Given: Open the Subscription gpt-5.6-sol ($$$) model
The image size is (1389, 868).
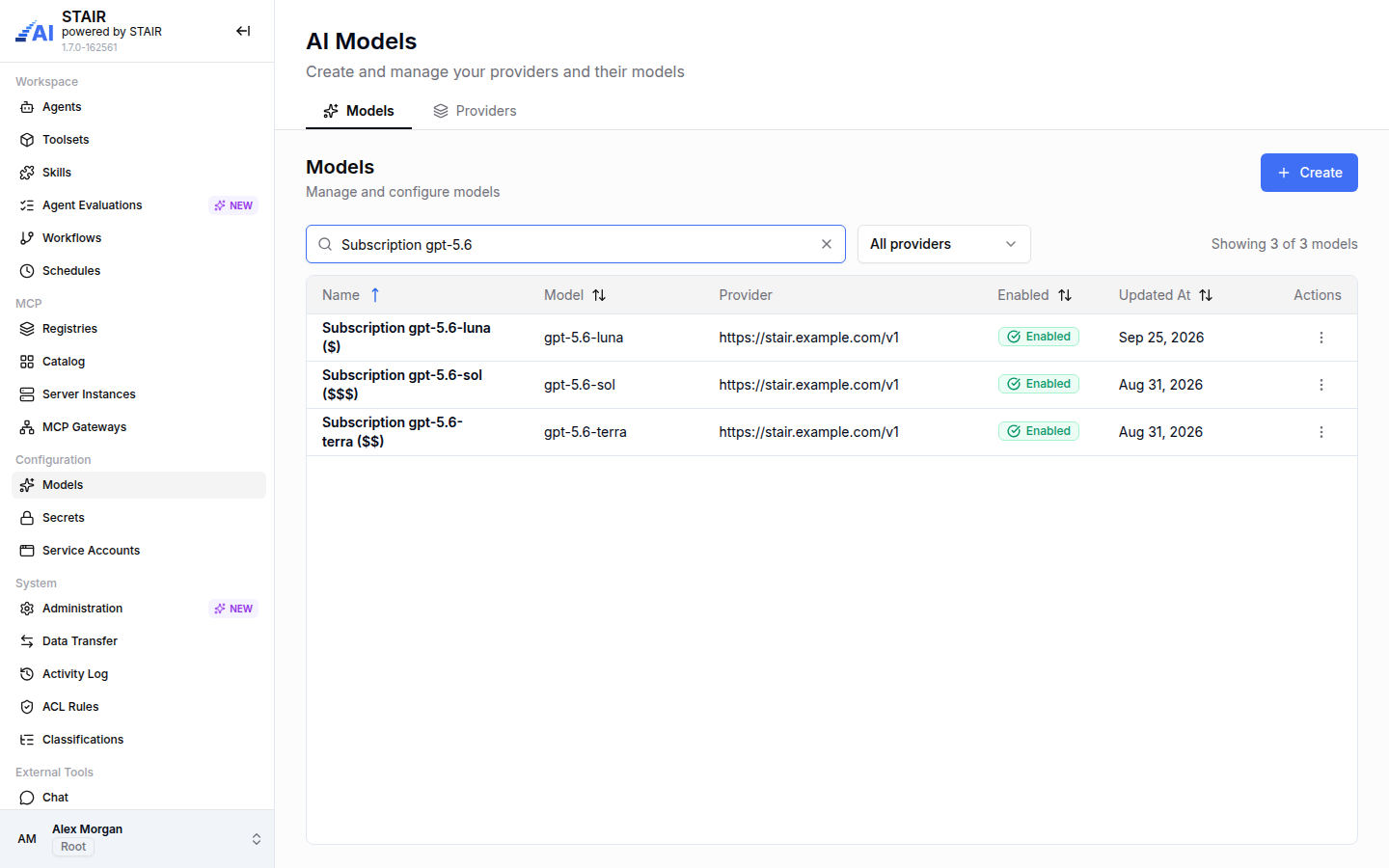Looking at the screenshot, I should coord(402,385).
